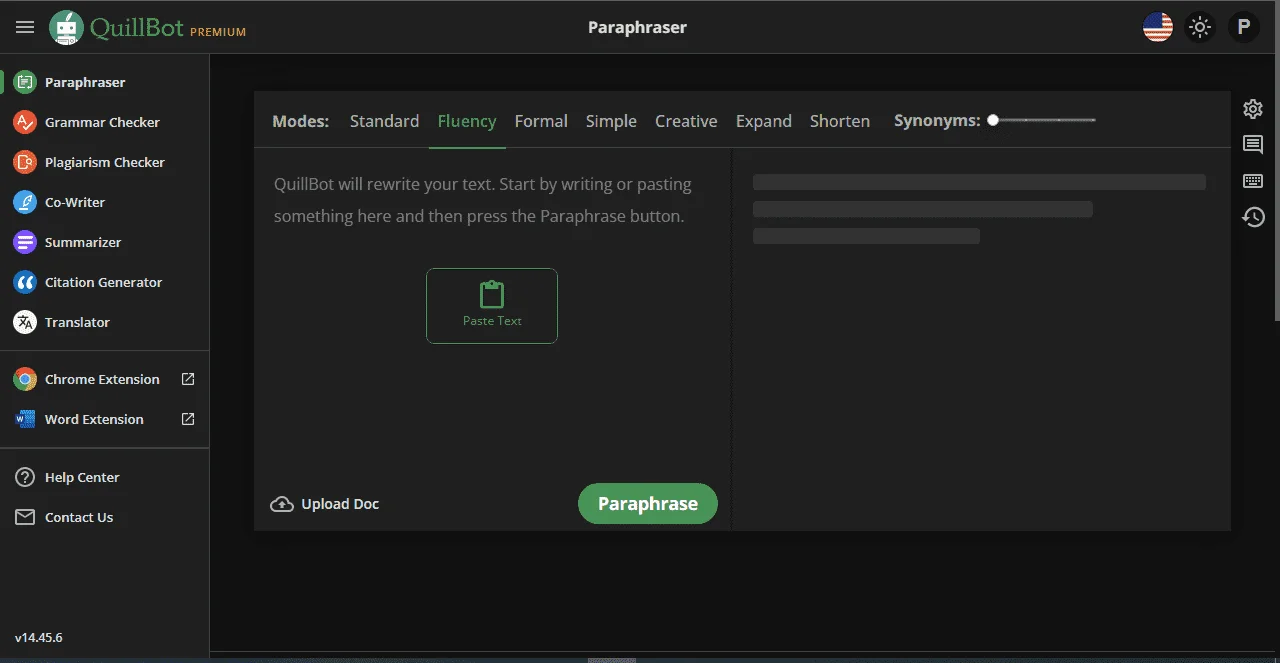
Task: Open external link beside Chrome Extension
Action: pyautogui.click(x=188, y=379)
